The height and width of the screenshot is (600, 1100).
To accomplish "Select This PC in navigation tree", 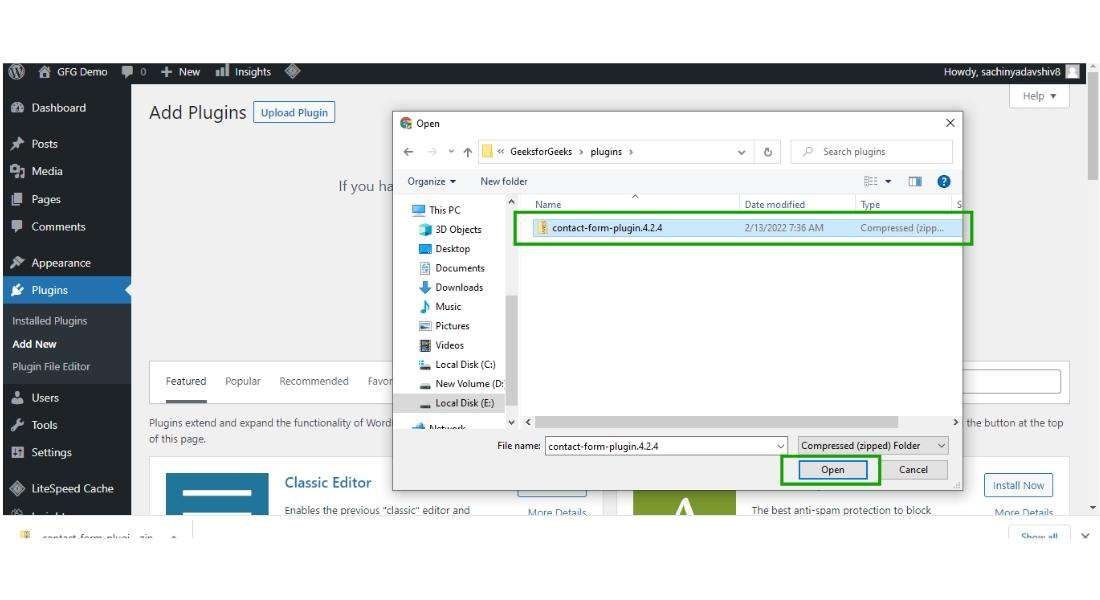I will coord(436,210).
